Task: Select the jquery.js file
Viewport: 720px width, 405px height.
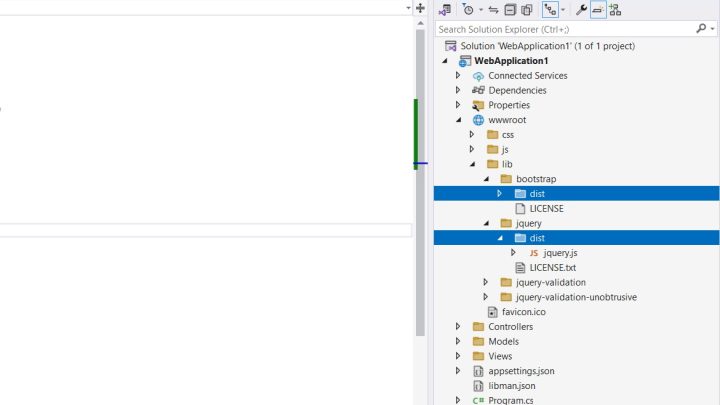Action: (560, 253)
